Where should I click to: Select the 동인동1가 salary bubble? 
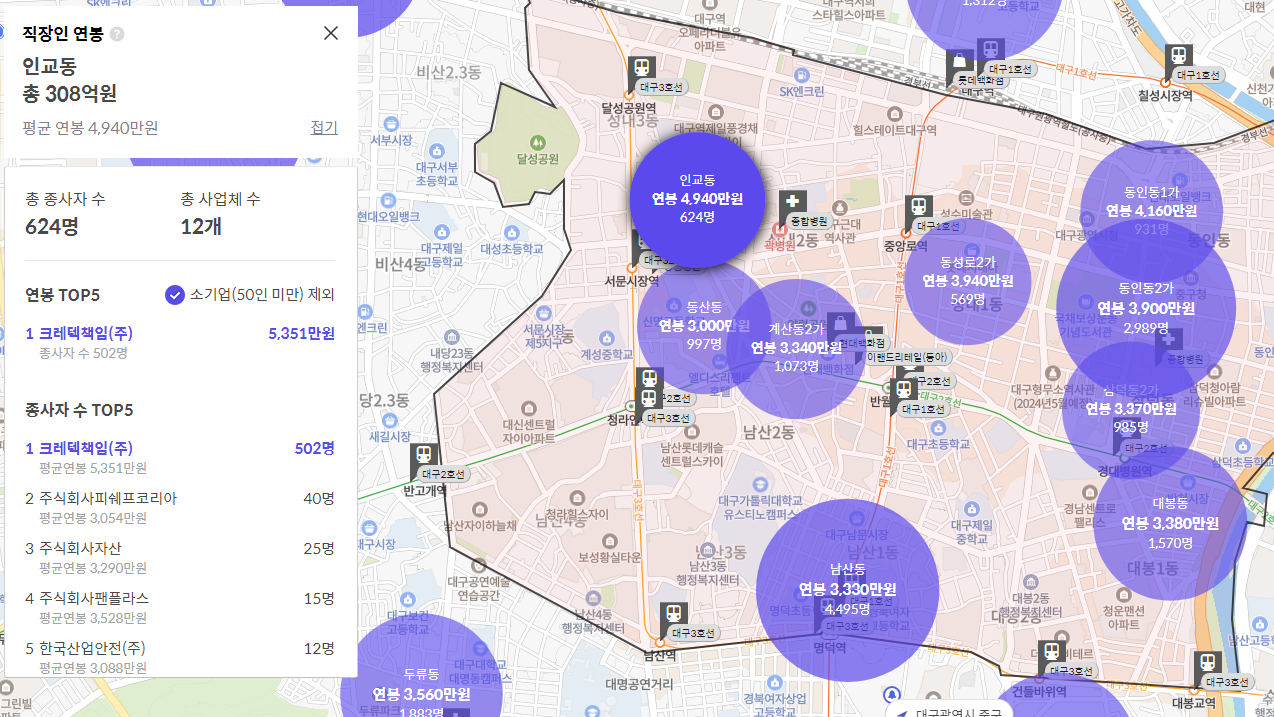[x=1151, y=211]
